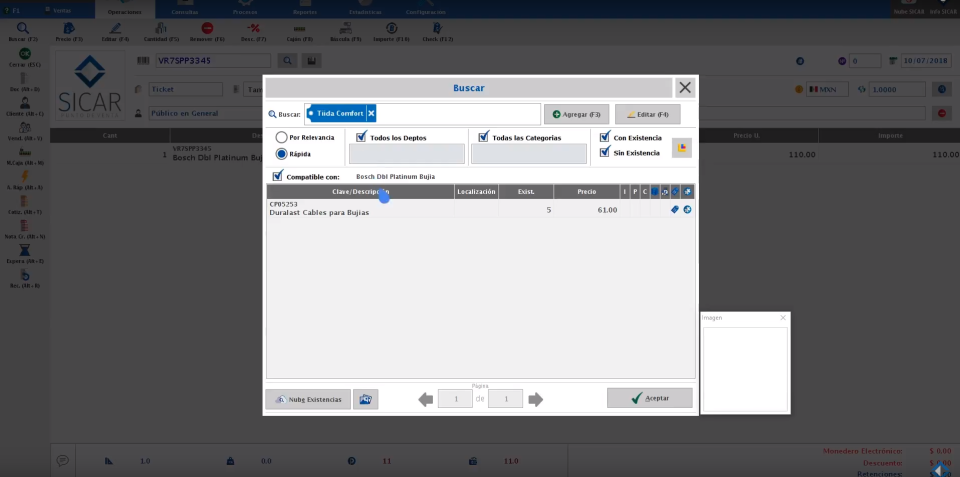Screen dimensions: 960x477
Task: Click the Nota Cr. (Alt+N) sidebar icon
Action: coord(24,225)
